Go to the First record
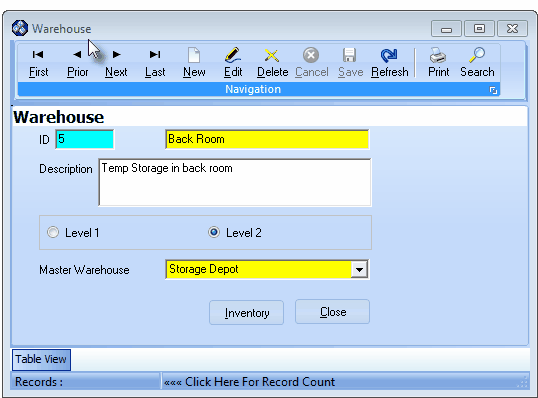 [38, 63]
